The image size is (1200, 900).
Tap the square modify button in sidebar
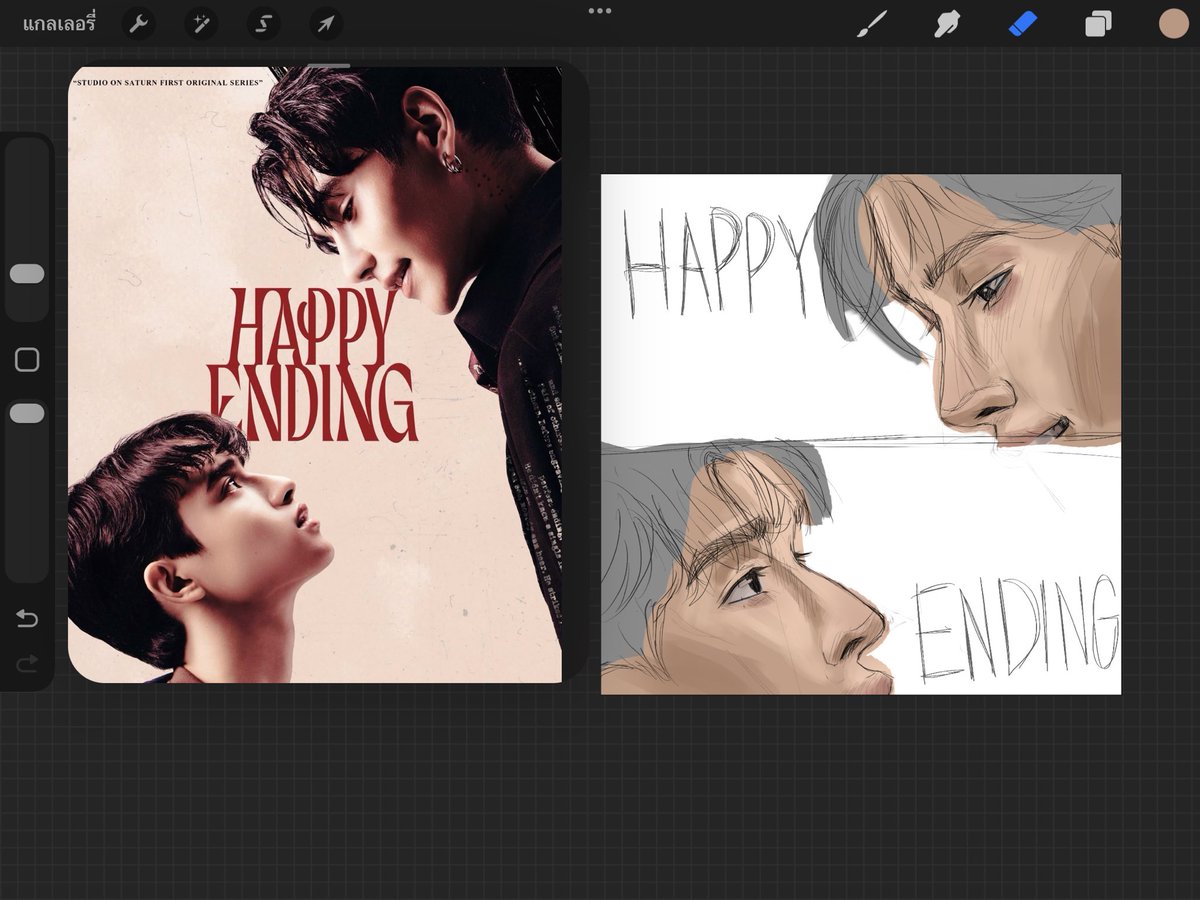[27, 360]
